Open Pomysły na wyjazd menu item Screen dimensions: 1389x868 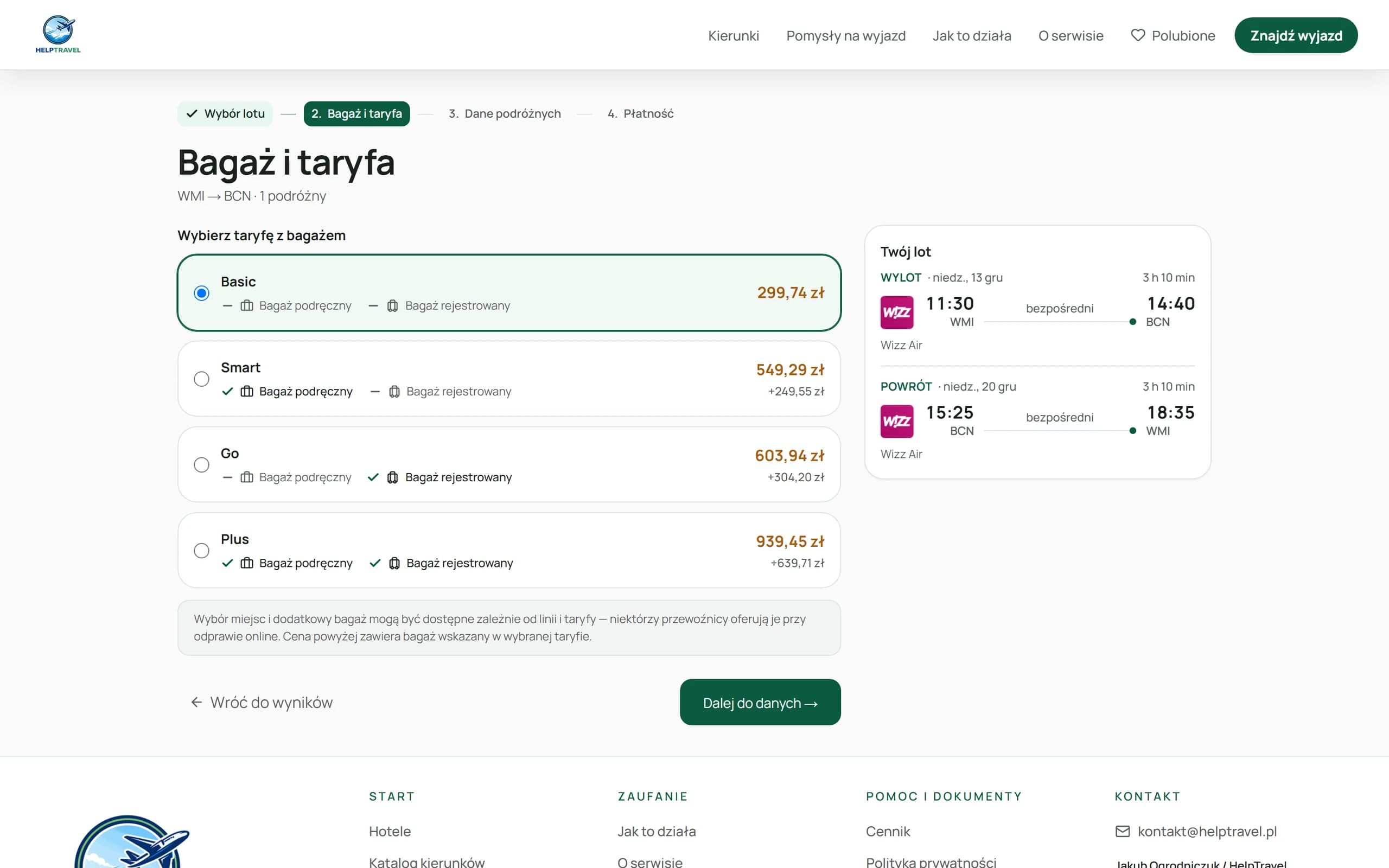click(x=846, y=36)
